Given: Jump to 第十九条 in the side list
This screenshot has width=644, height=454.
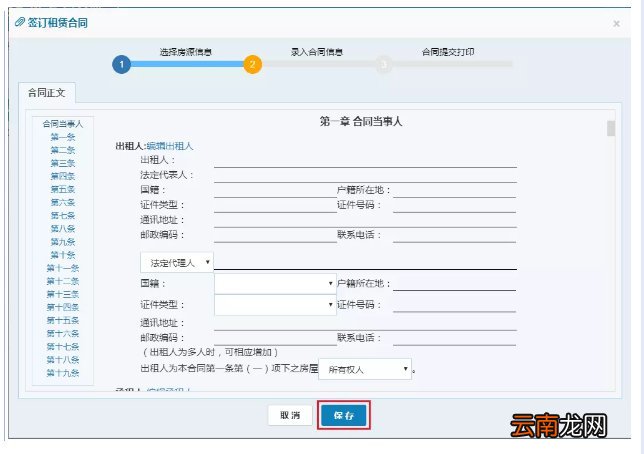Looking at the screenshot, I should 63,373.
